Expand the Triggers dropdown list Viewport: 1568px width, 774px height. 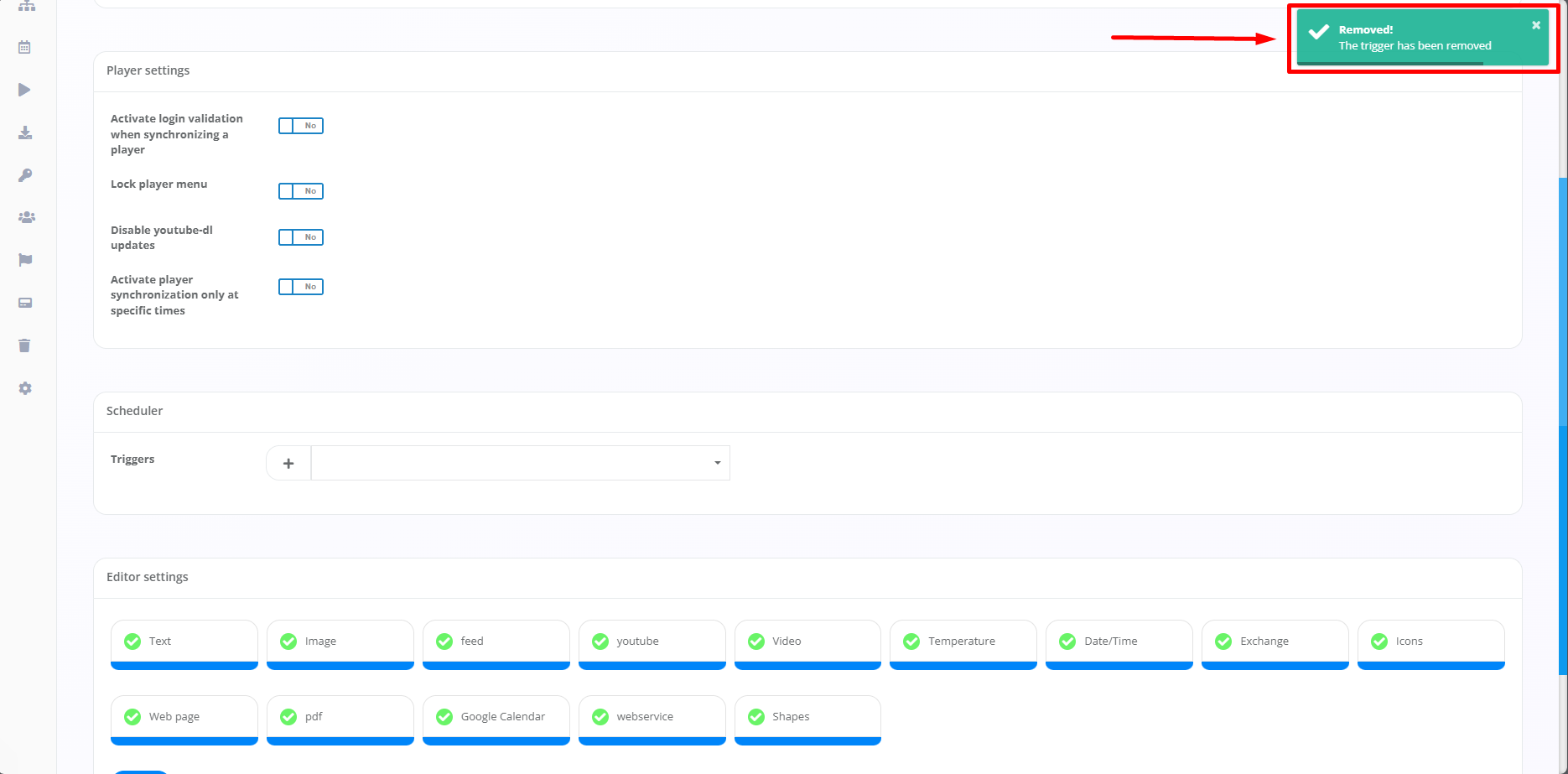pyautogui.click(x=520, y=463)
